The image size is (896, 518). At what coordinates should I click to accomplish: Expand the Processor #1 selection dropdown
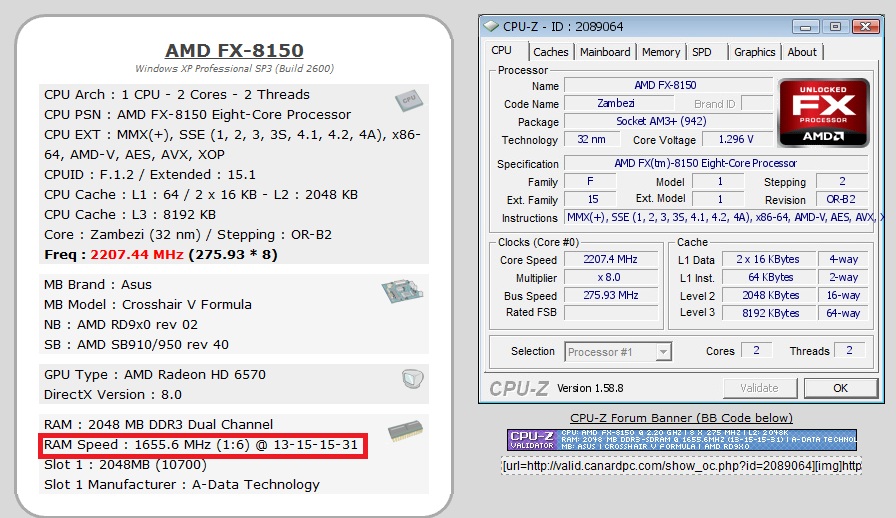(x=663, y=352)
